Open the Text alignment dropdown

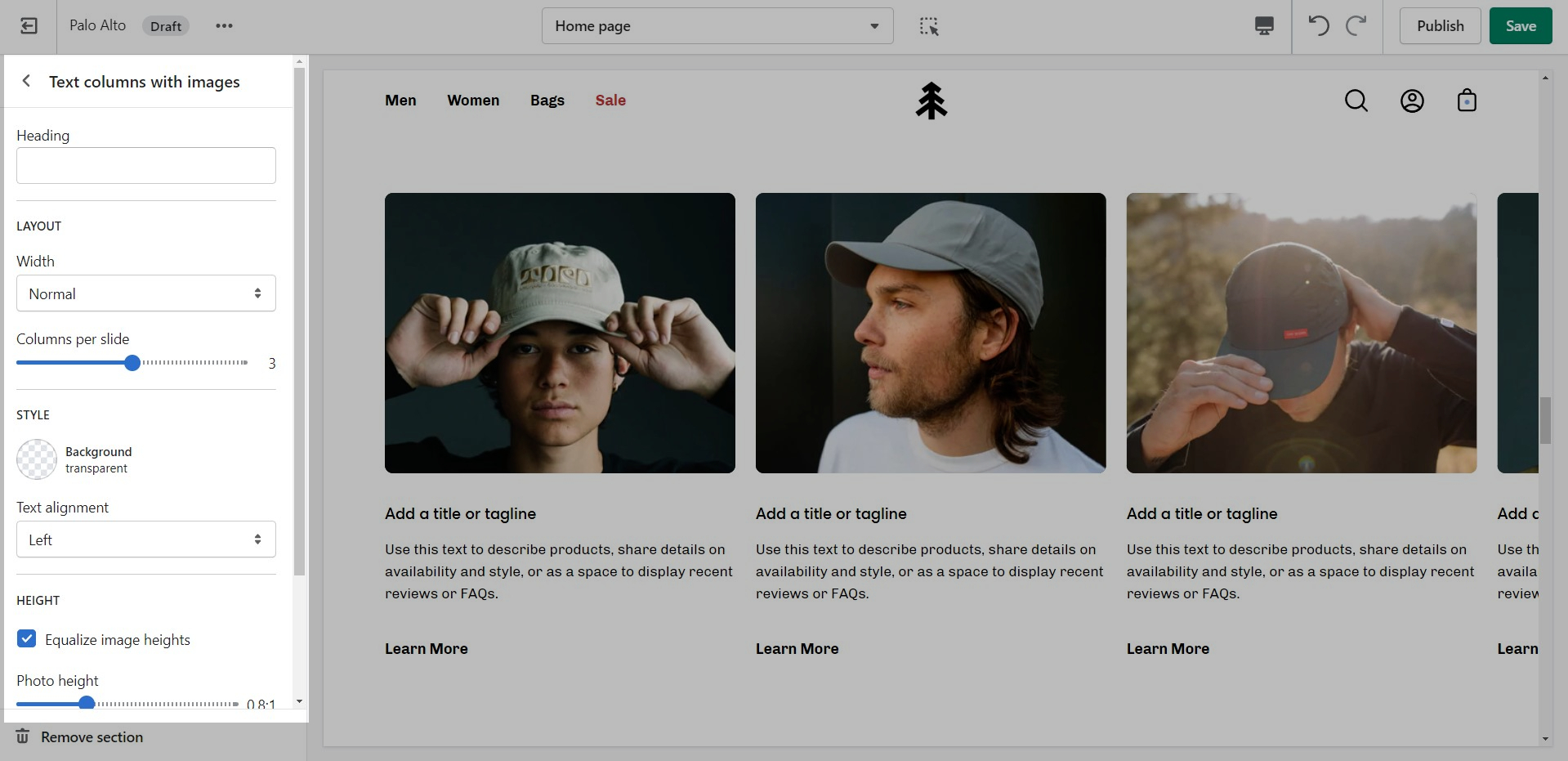click(146, 539)
